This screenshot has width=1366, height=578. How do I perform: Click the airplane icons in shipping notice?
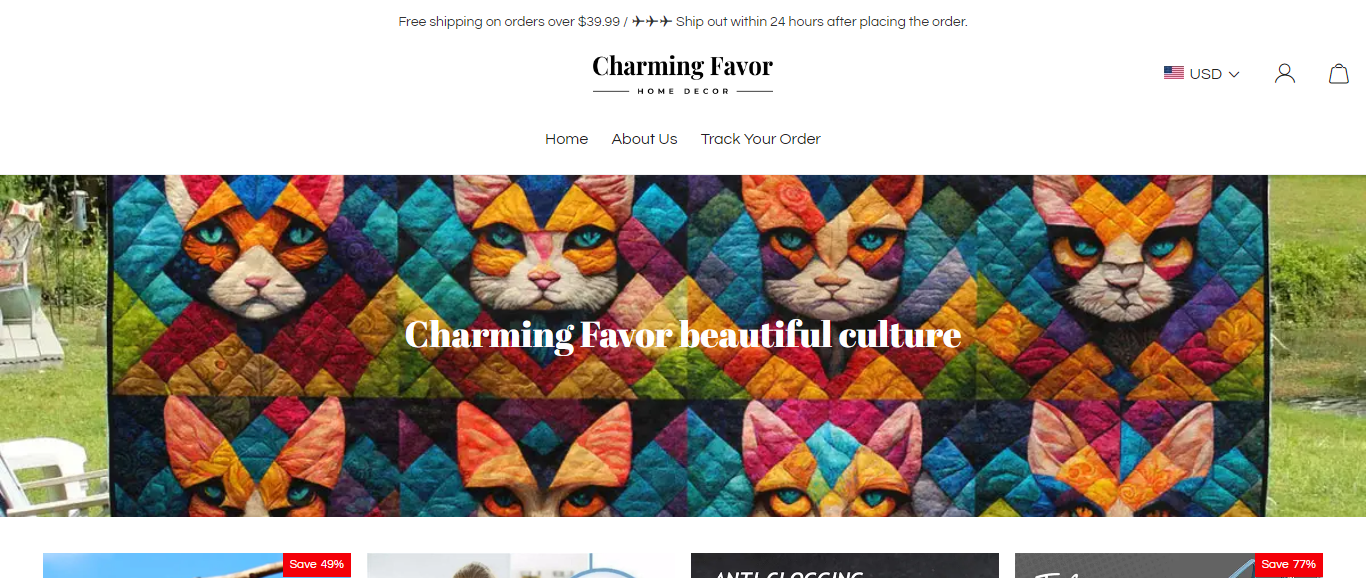(652, 21)
